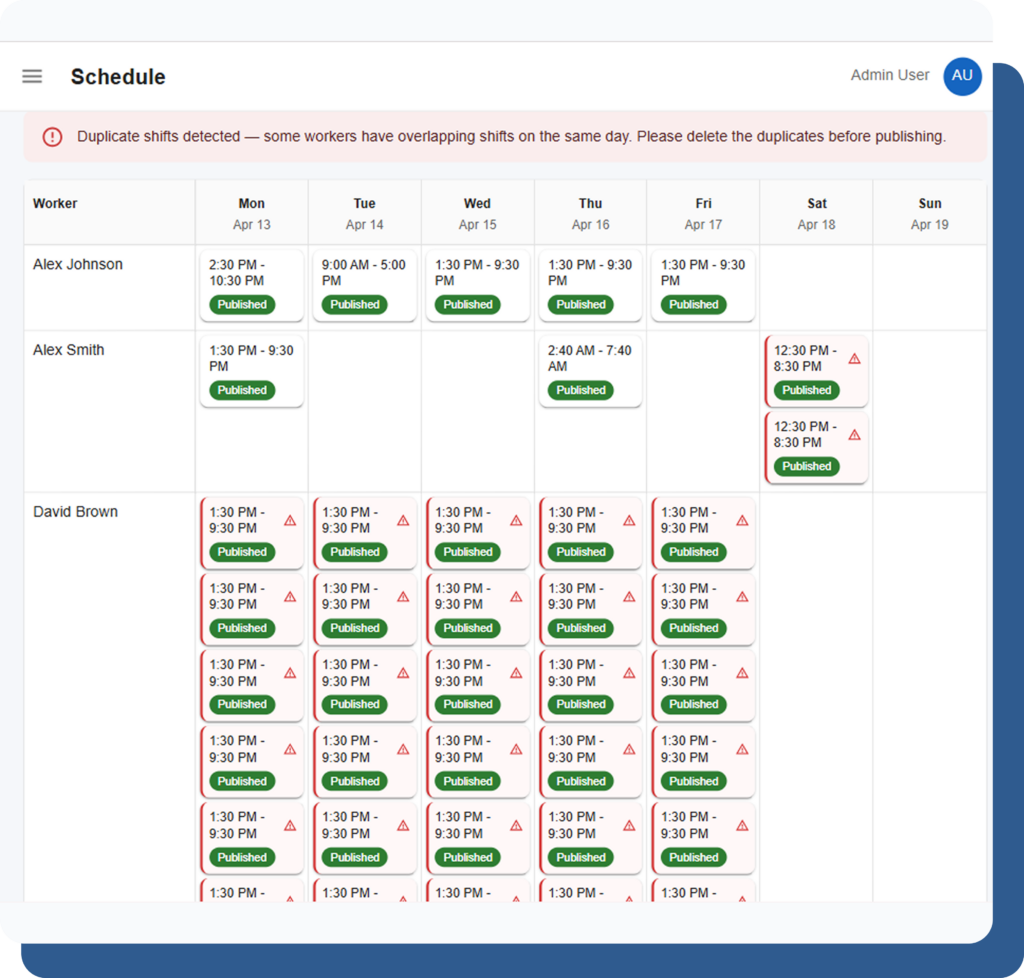Click warning icon on David Brown's second Tuesday shift

403,597
